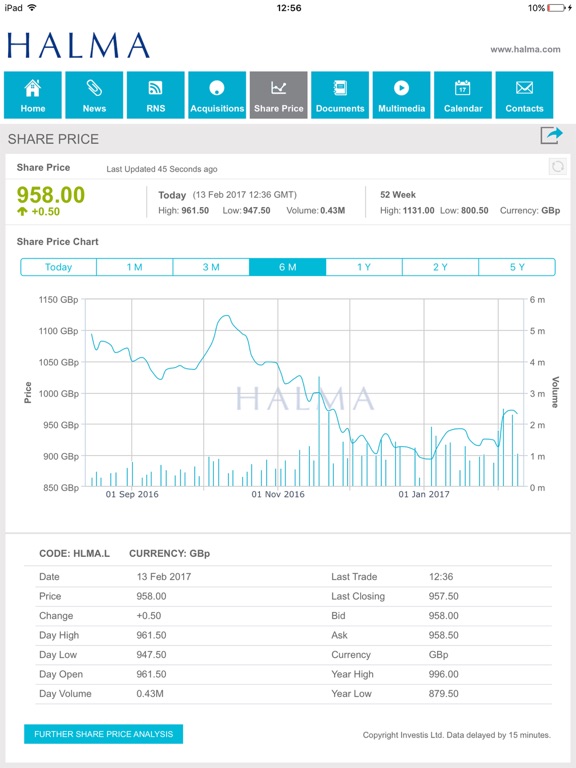Tap the HALMA logo

pos(78,46)
